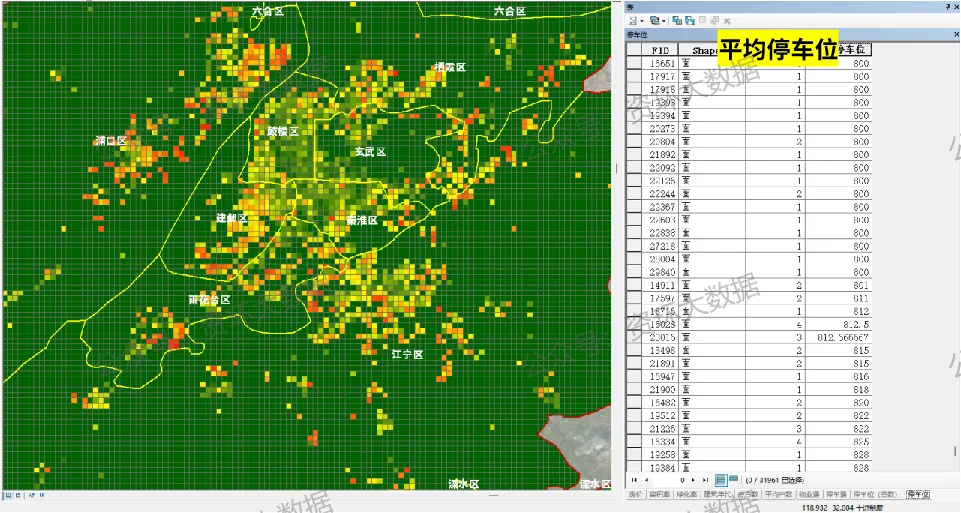The width and height of the screenshot is (961, 513).
Task: Click the Switch Selection icon
Action: pos(689,20)
